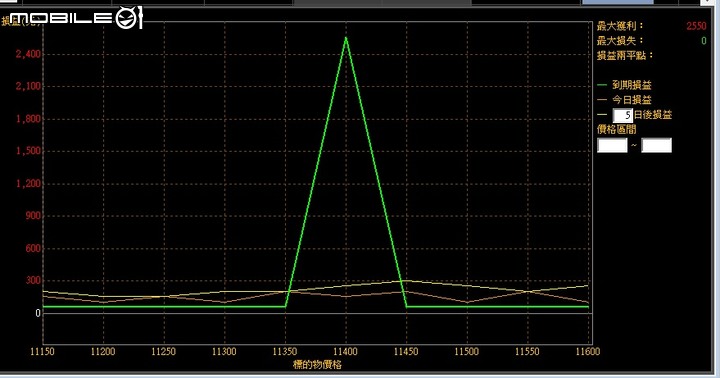Select the 到期損益 legend label
The image size is (720, 378).
[632, 85]
